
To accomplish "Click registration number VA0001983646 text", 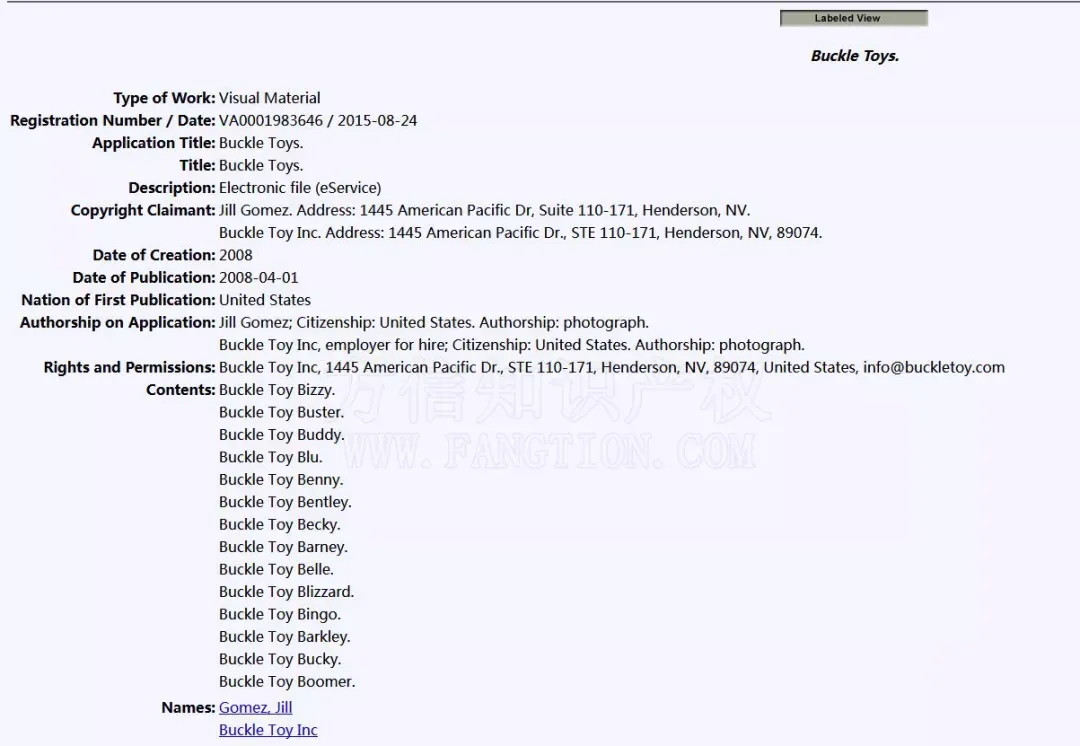I will (271, 121).
